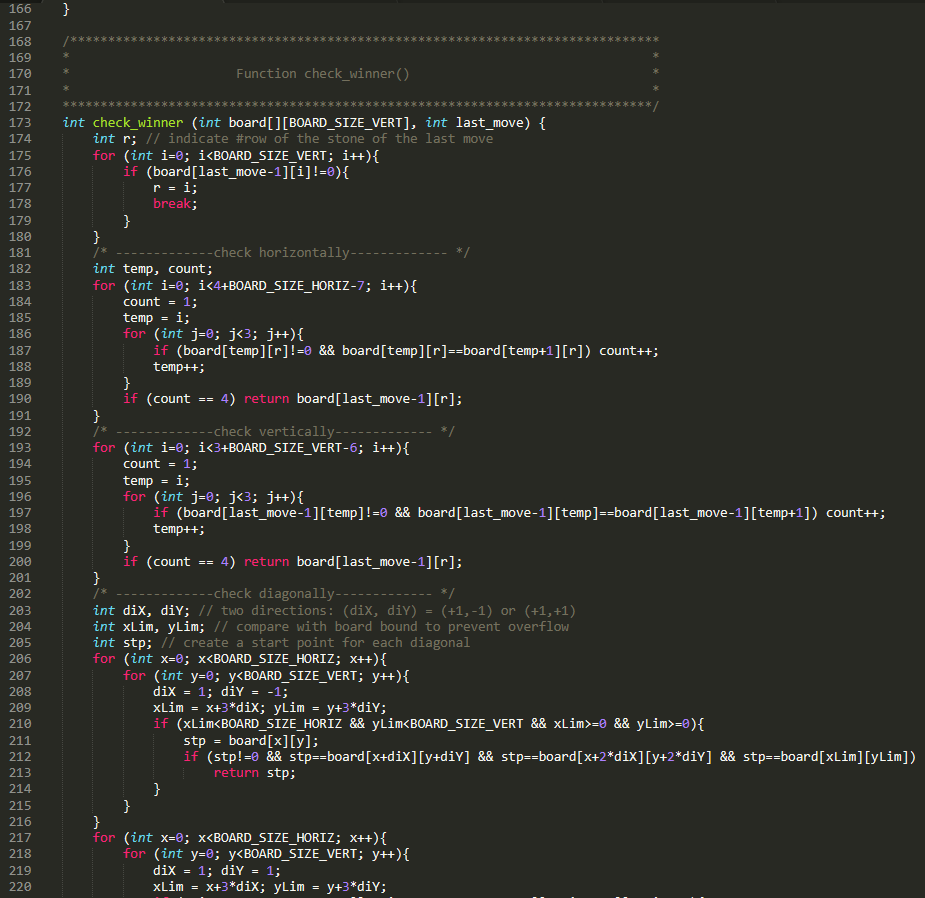Click 'temp = i;' on line 195
Screen dimensions: 925x898
tap(156, 480)
